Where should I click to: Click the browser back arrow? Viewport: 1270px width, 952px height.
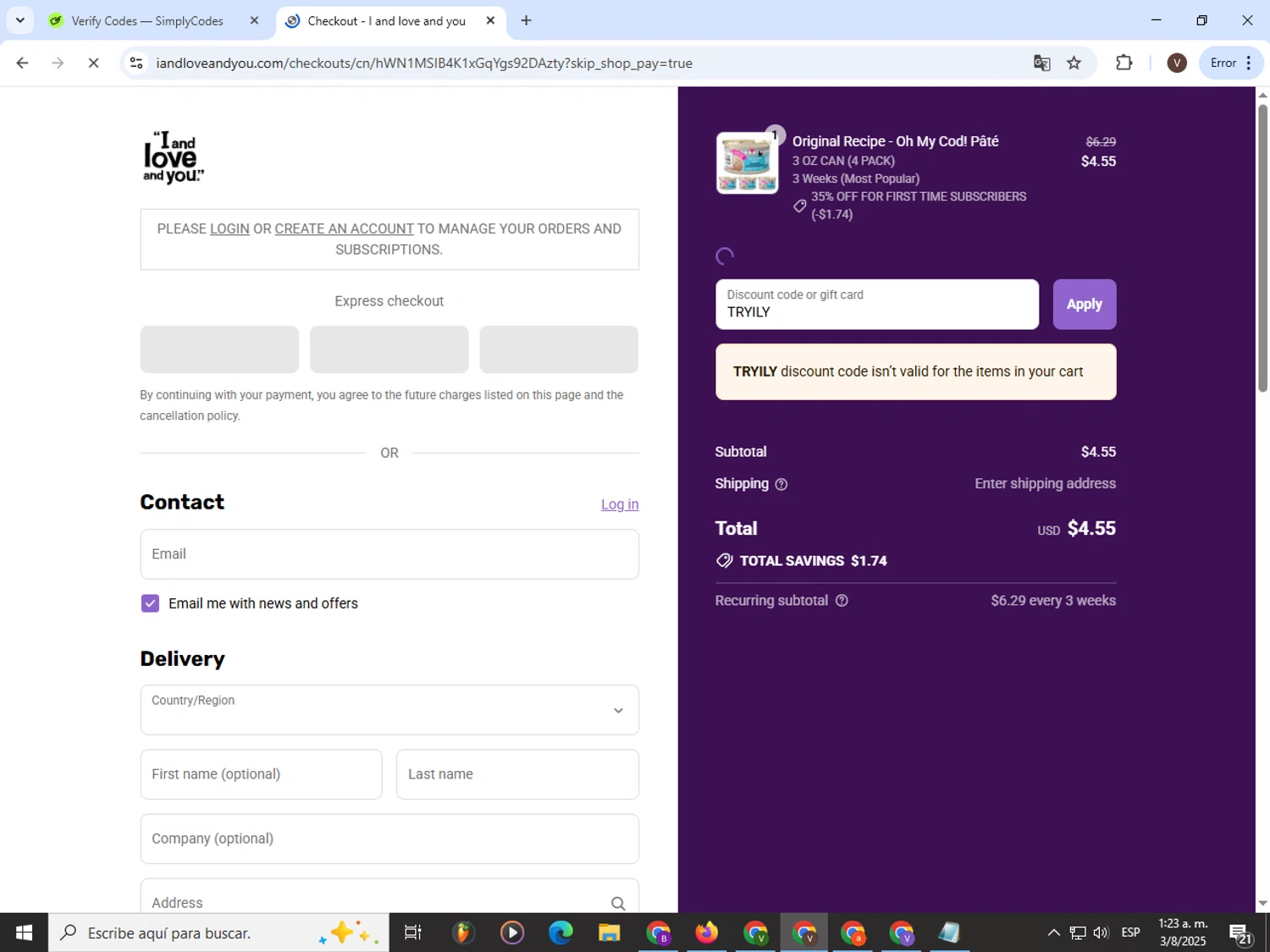coord(22,63)
